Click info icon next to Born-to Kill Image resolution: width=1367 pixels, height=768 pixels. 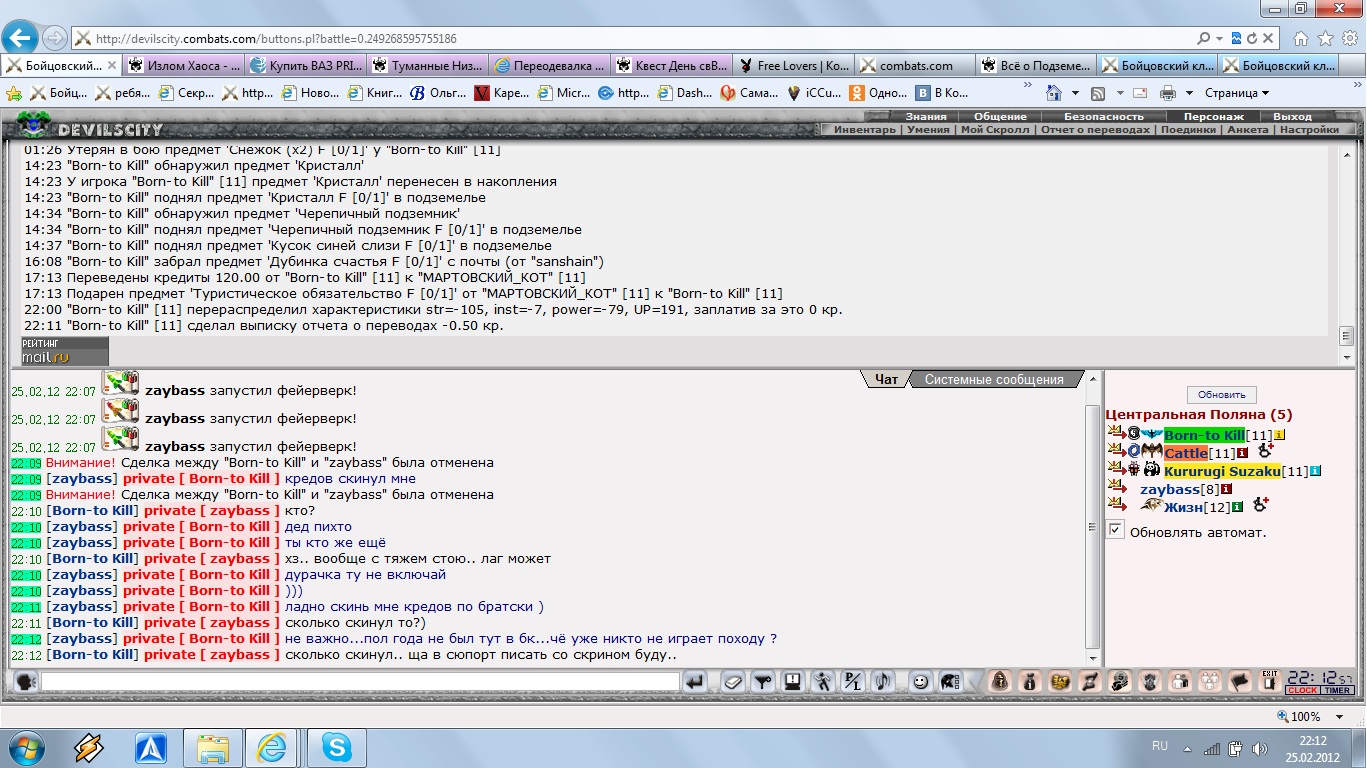pyautogui.click(x=1279, y=435)
